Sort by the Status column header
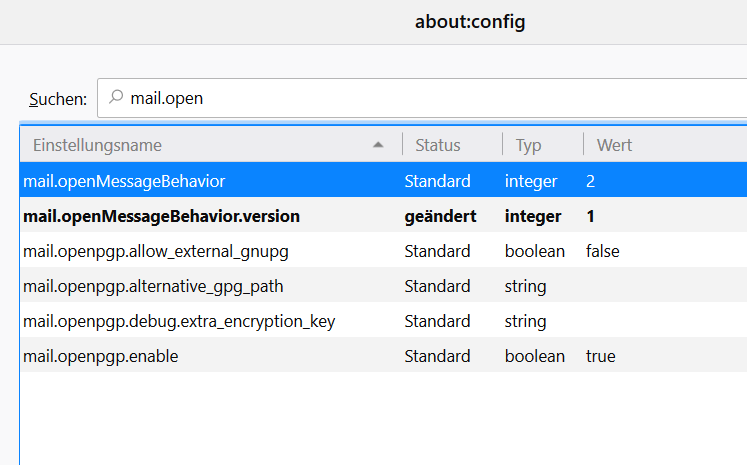Image resolution: width=747 pixels, height=465 pixels. click(x=438, y=145)
